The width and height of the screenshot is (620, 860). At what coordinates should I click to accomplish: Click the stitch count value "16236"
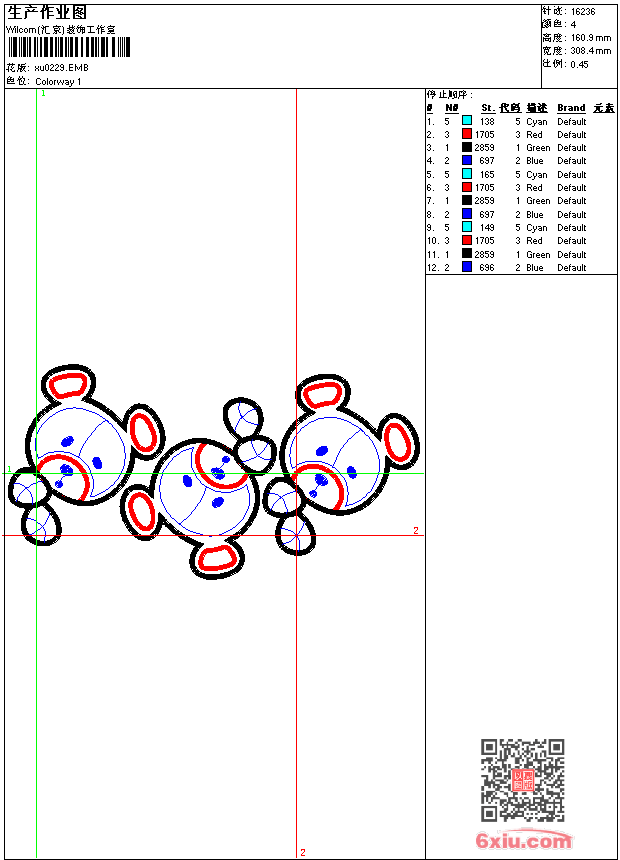[x=583, y=12]
